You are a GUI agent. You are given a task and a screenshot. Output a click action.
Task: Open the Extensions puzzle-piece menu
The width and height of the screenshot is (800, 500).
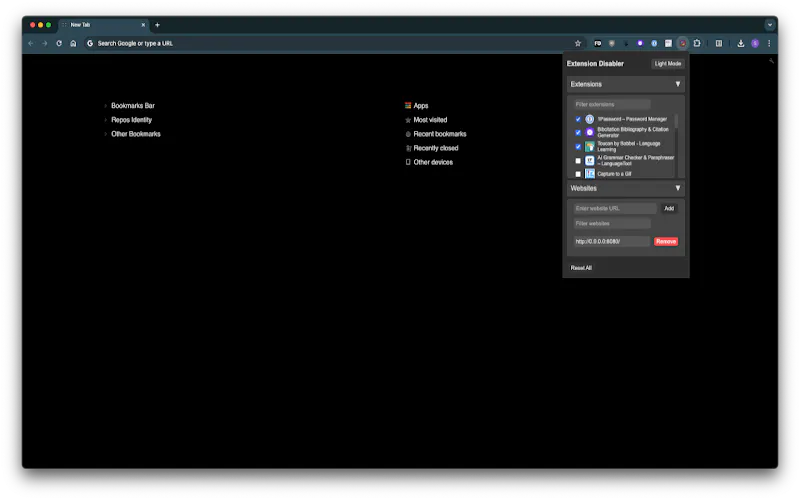click(697, 43)
